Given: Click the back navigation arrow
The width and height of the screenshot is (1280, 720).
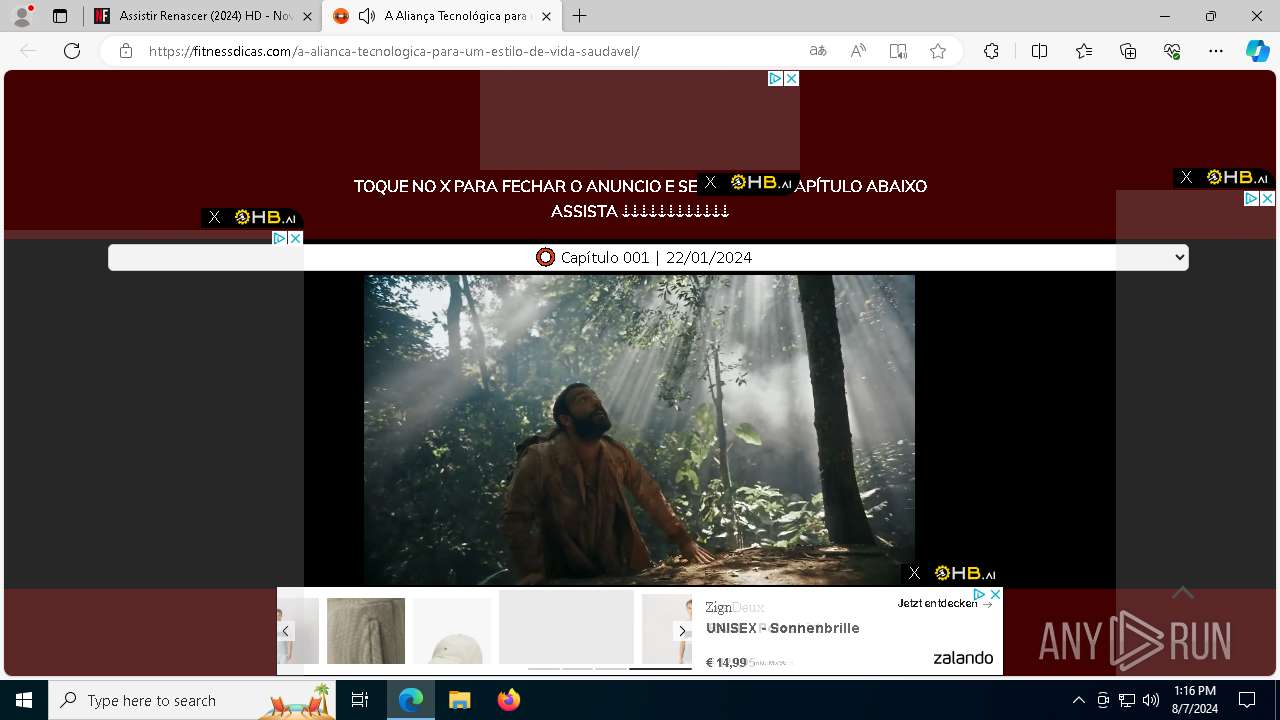Looking at the screenshot, I should pyautogui.click(x=28, y=51).
